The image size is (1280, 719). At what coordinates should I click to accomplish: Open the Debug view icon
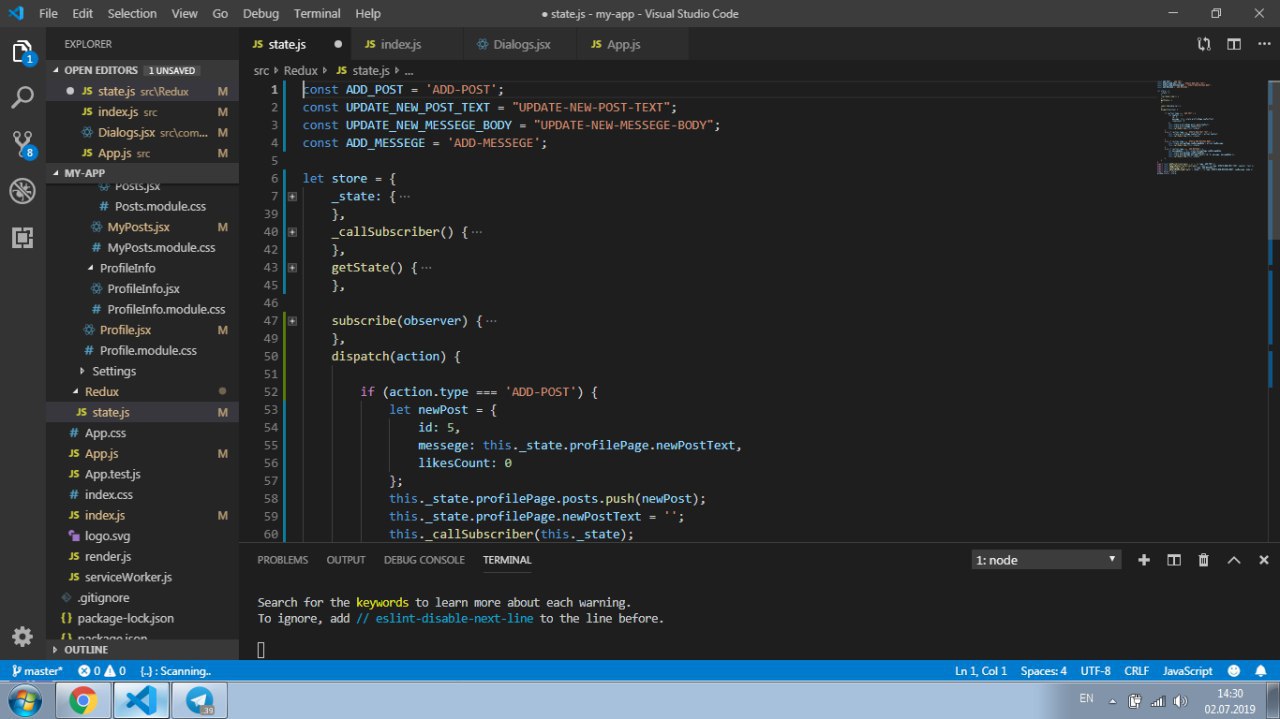[22, 191]
